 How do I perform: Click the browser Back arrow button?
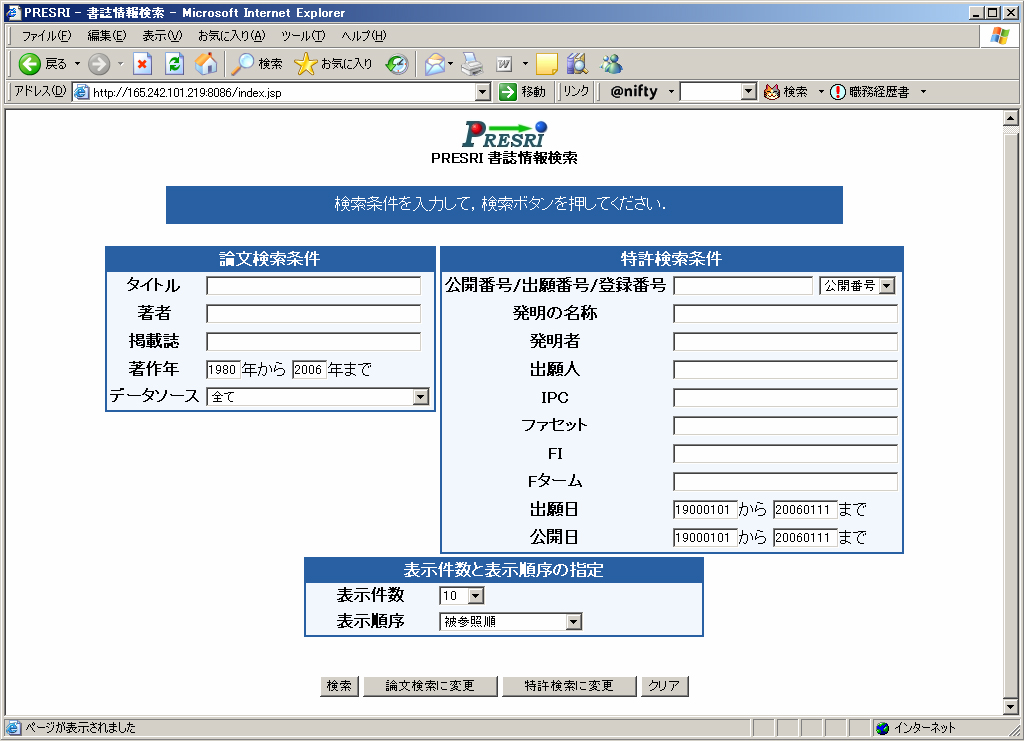(x=30, y=64)
